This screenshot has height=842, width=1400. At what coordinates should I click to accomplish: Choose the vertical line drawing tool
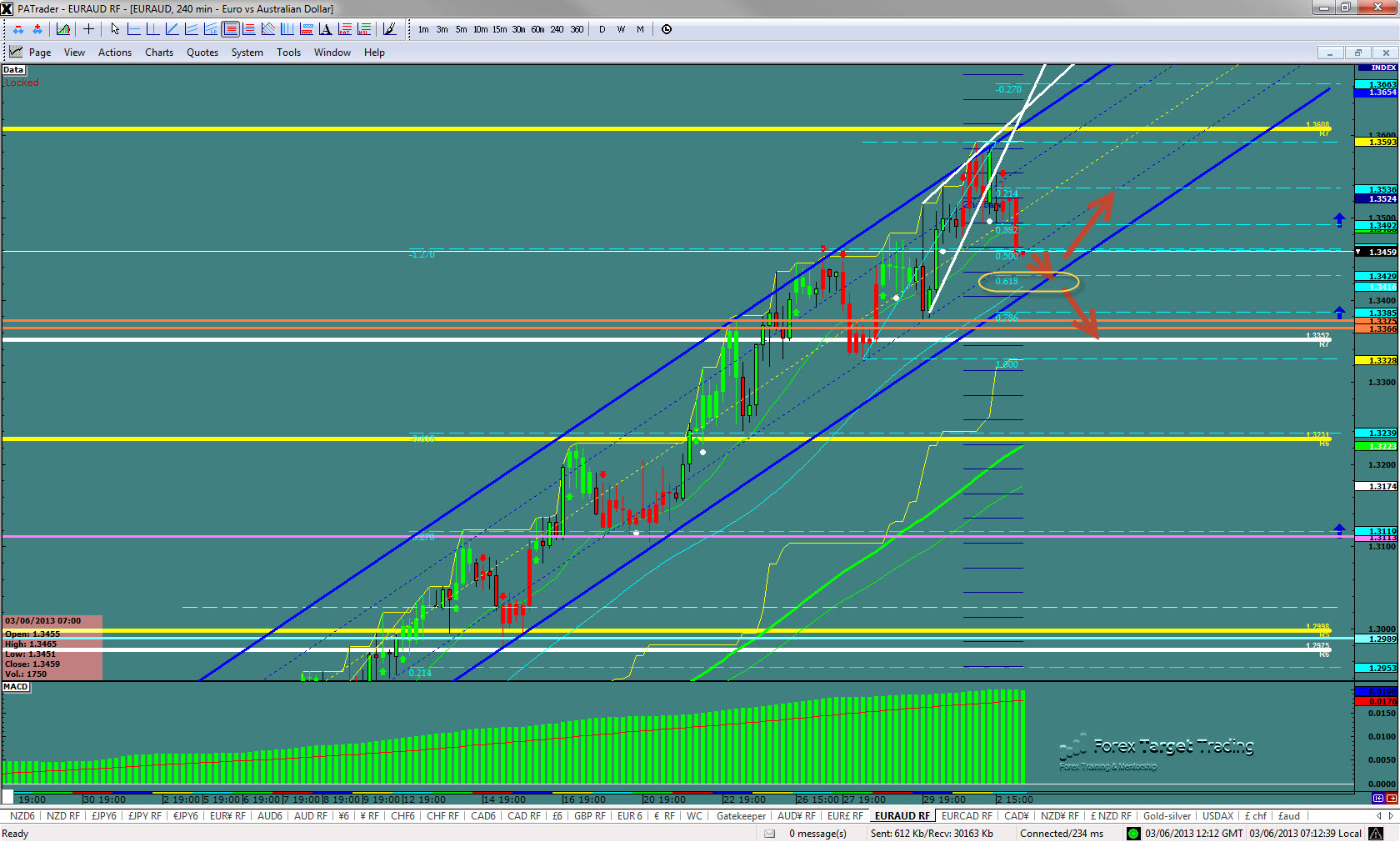[x=152, y=29]
